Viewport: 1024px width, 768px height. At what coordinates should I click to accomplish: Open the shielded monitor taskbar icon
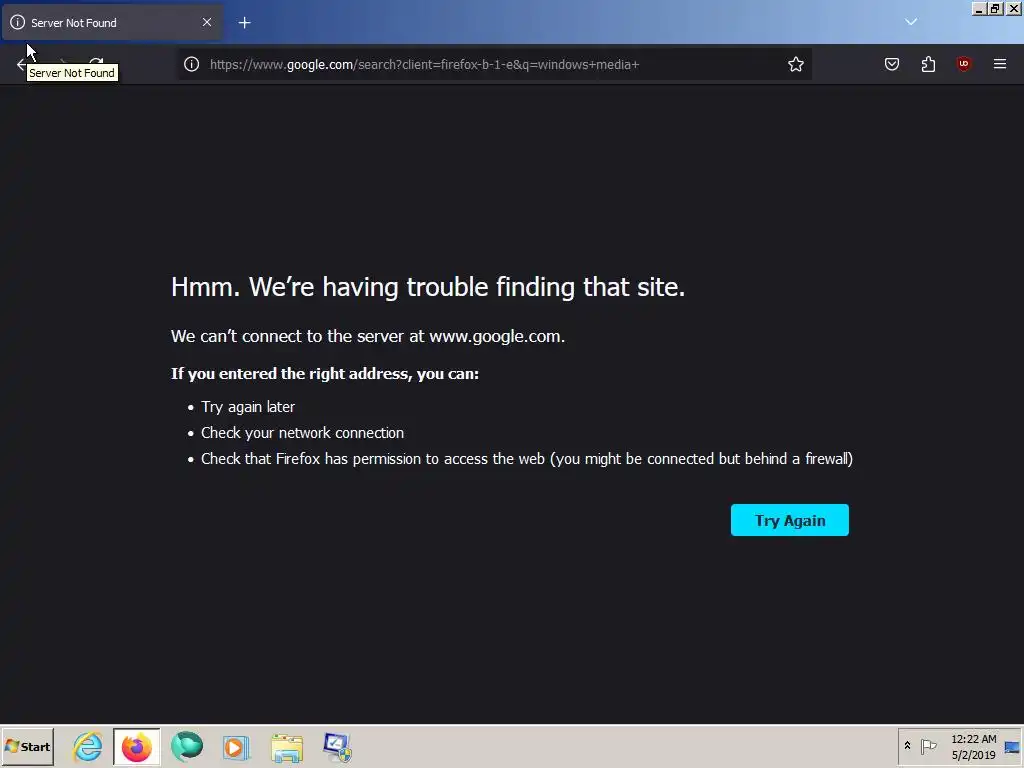tap(337, 747)
